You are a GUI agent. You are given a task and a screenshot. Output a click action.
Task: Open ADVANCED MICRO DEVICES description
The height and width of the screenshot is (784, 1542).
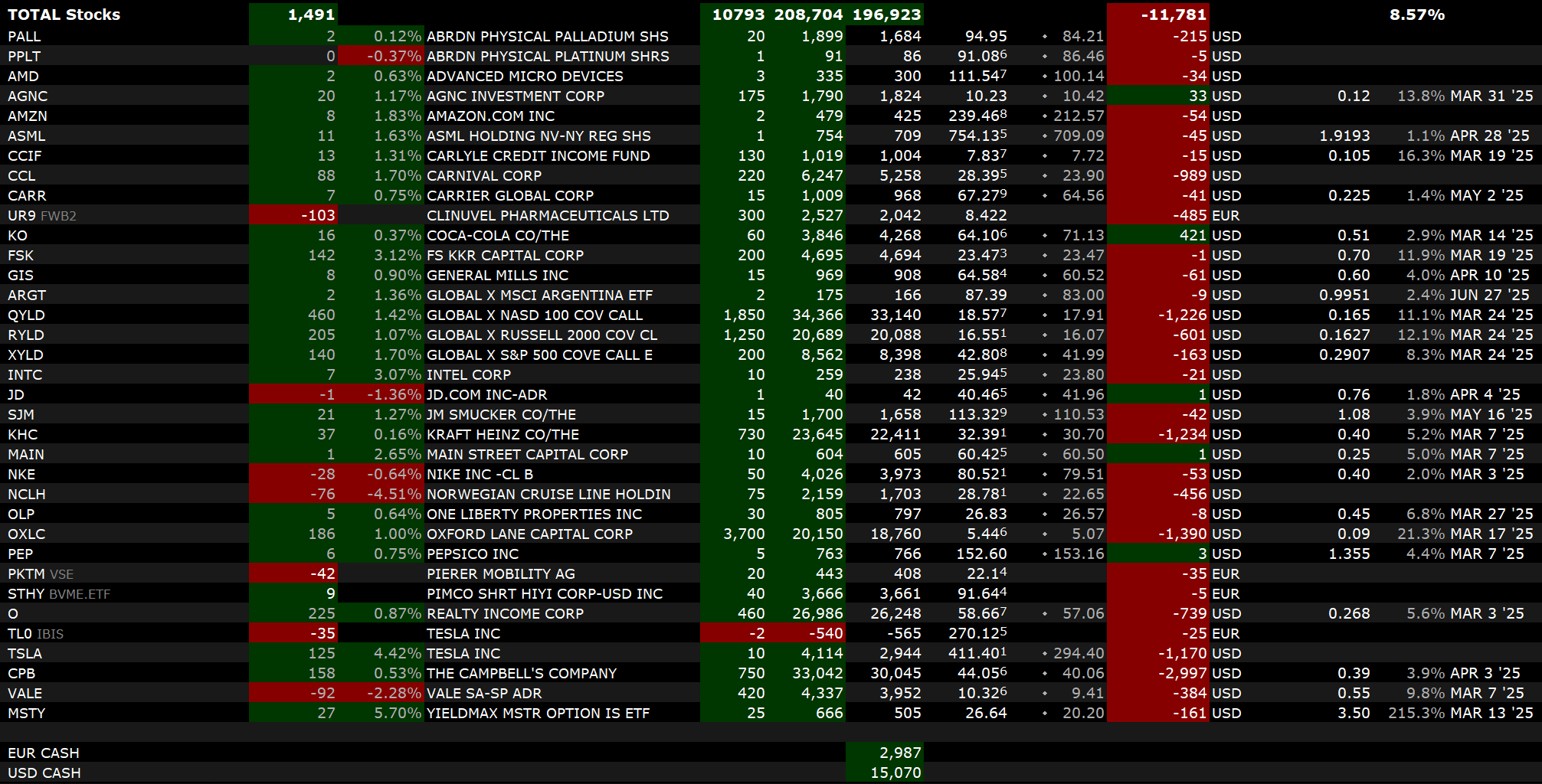click(525, 76)
